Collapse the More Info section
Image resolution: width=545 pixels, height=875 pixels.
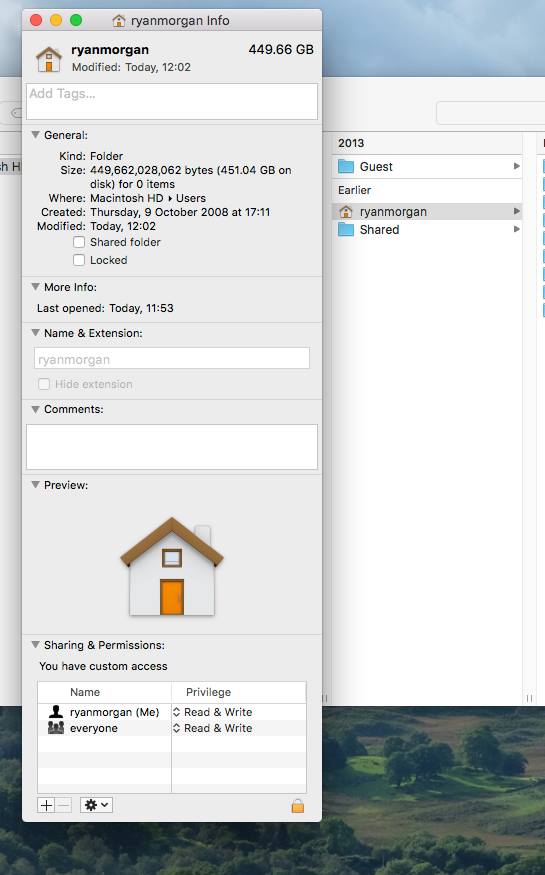[35, 286]
